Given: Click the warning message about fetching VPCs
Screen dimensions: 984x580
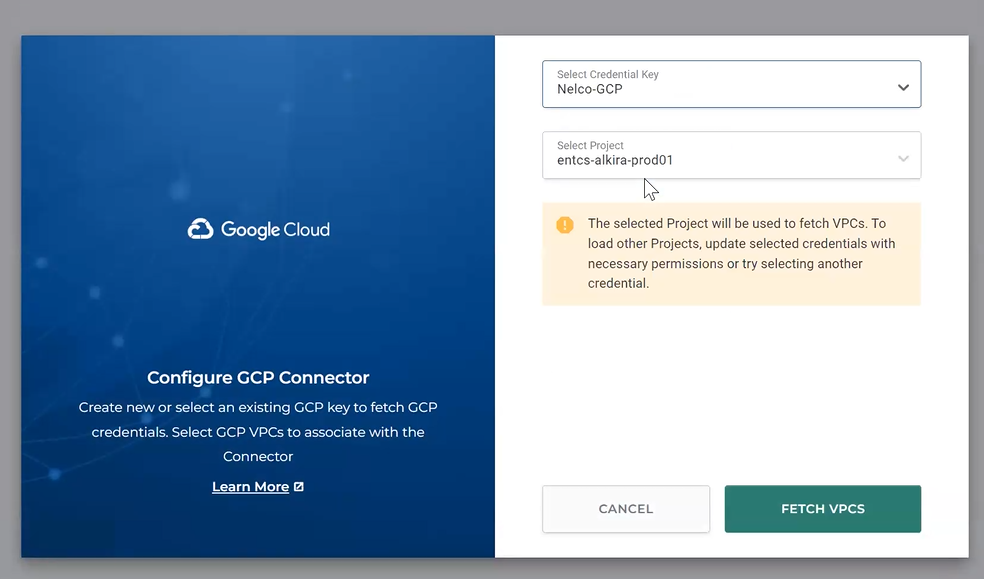Looking at the screenshot, I should tap(741, 253).
